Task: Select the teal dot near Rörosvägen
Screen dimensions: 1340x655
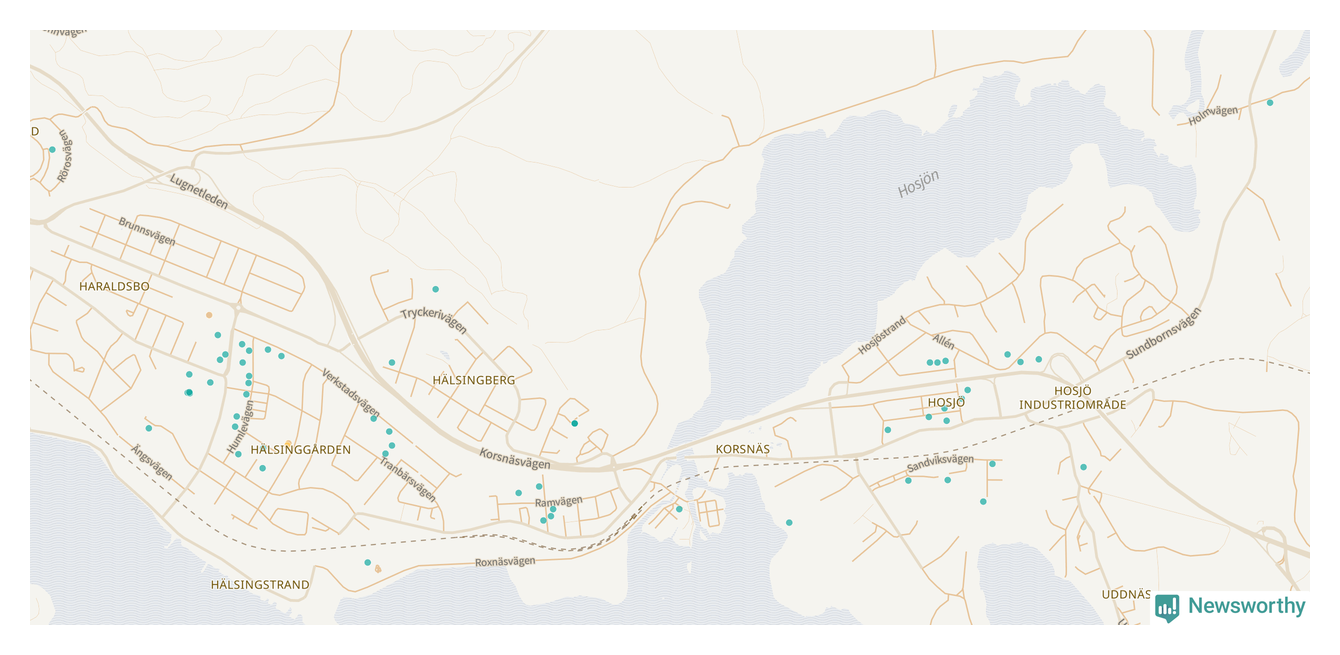Action: 52,150
